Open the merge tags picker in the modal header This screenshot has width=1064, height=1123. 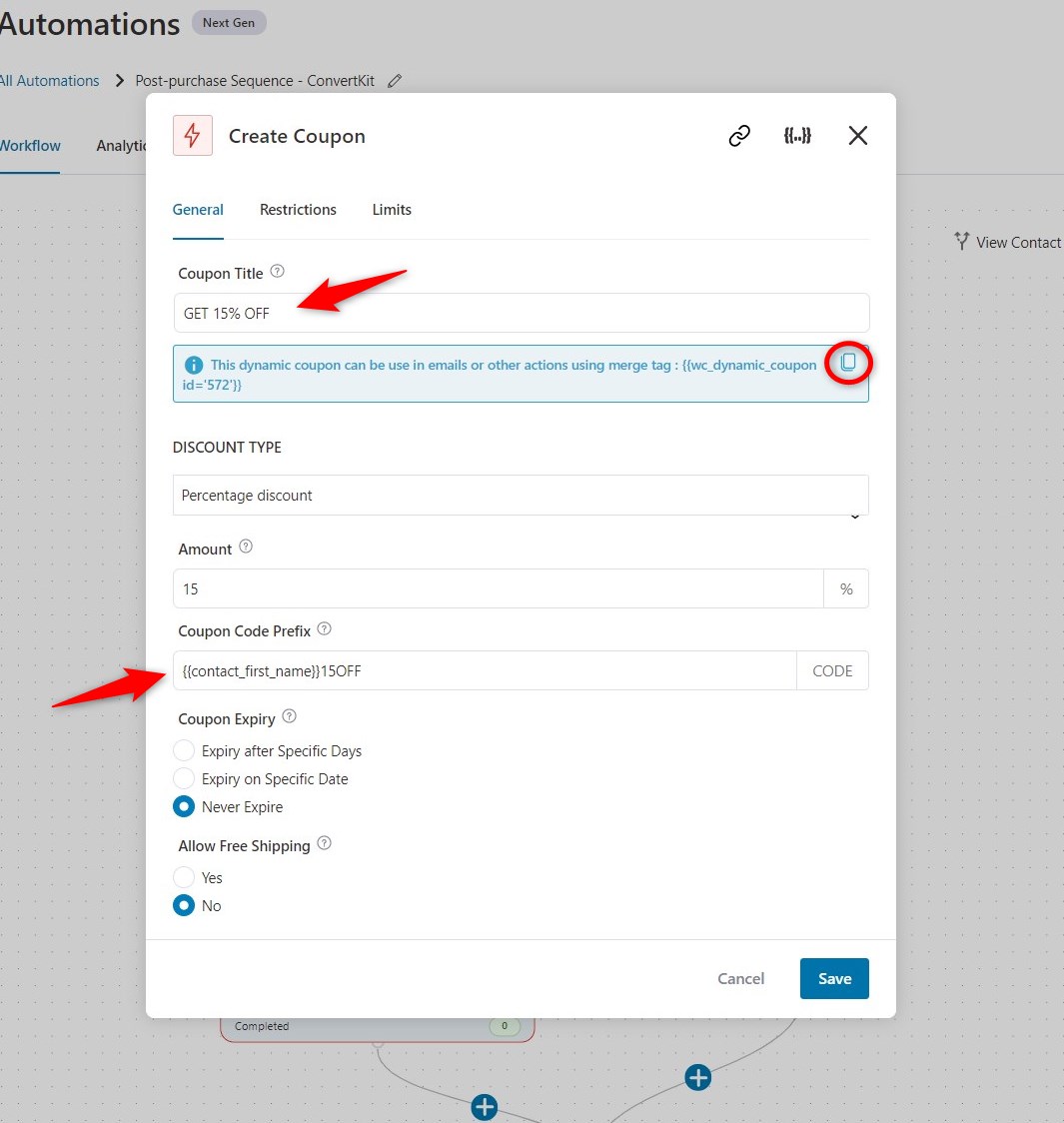point(797,135)
